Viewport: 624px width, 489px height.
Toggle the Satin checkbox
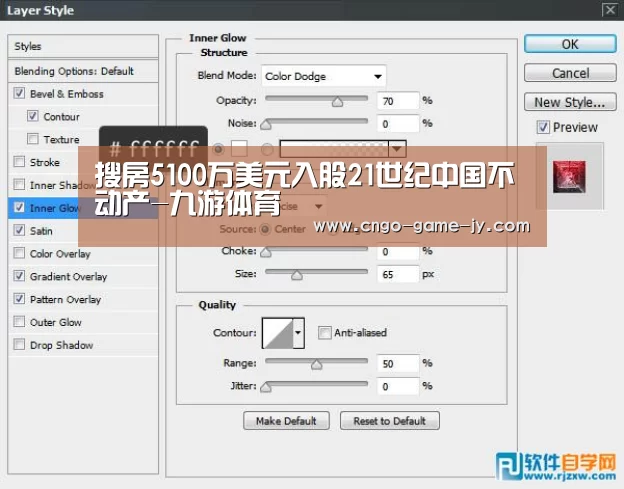tap(19, 230)
